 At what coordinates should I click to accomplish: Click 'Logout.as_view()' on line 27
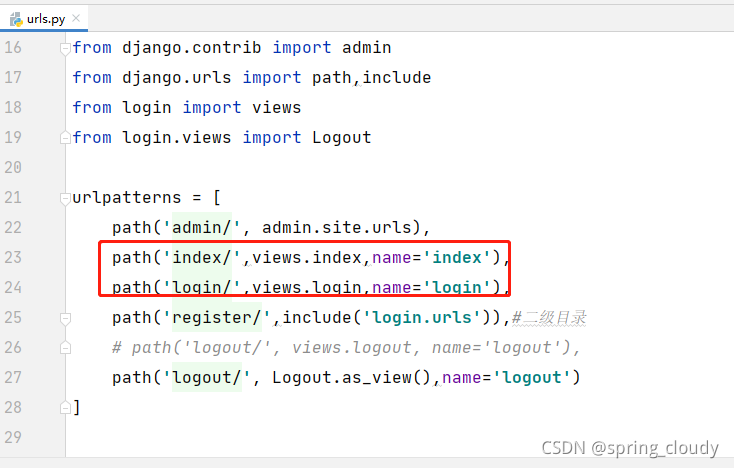tap(352, 378)
